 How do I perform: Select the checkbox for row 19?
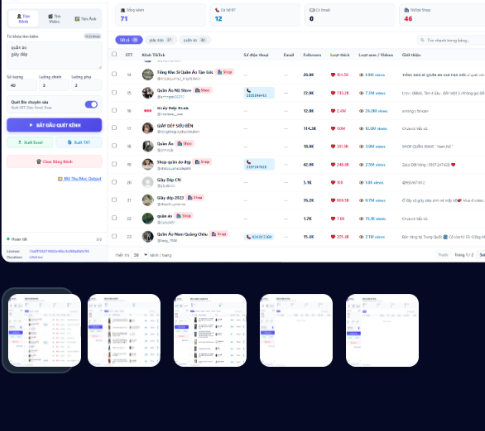[x=114, y=164]
